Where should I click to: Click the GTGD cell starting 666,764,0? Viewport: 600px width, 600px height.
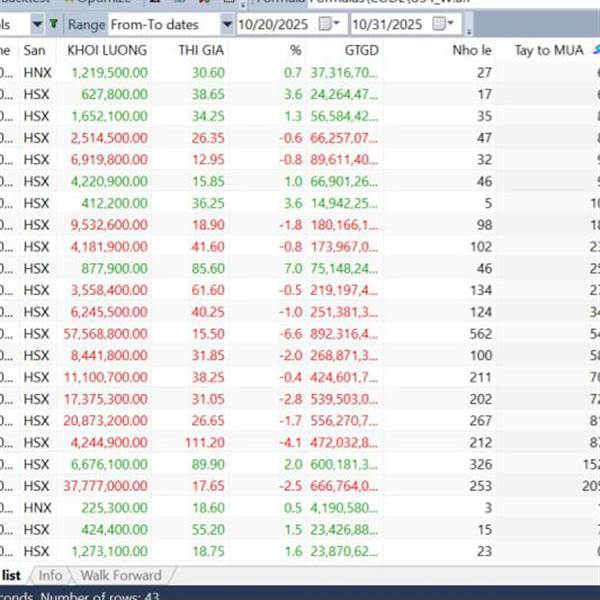(344, 486)
